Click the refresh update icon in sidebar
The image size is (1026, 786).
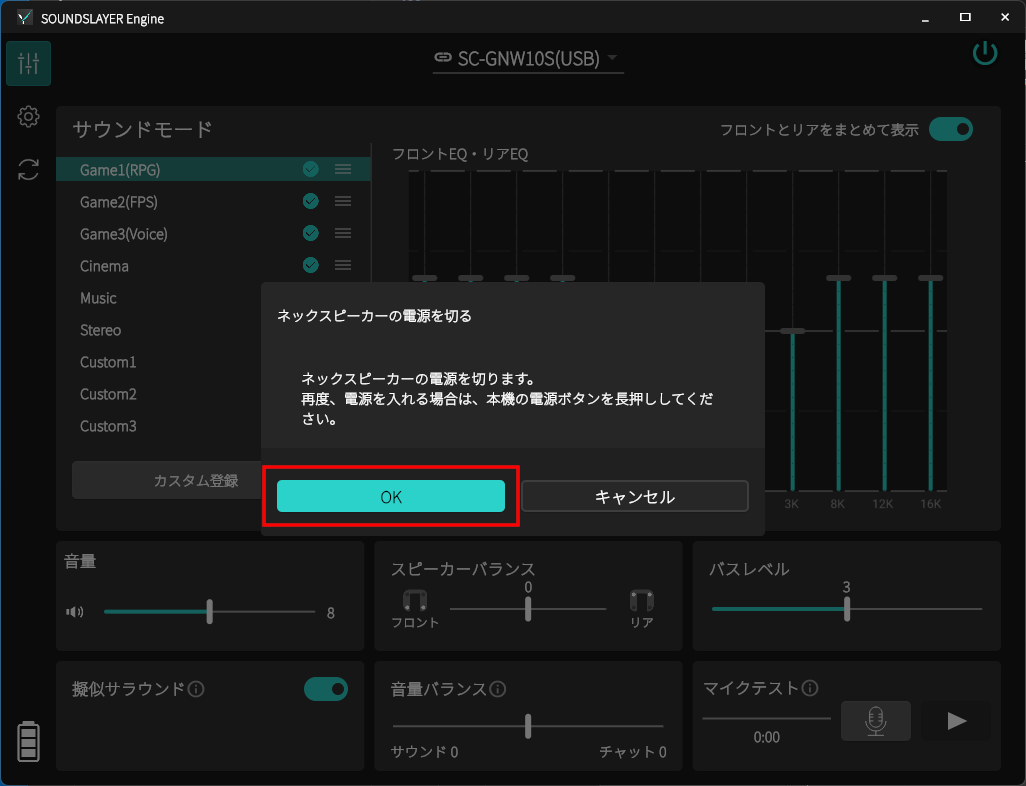coord(28,170)
